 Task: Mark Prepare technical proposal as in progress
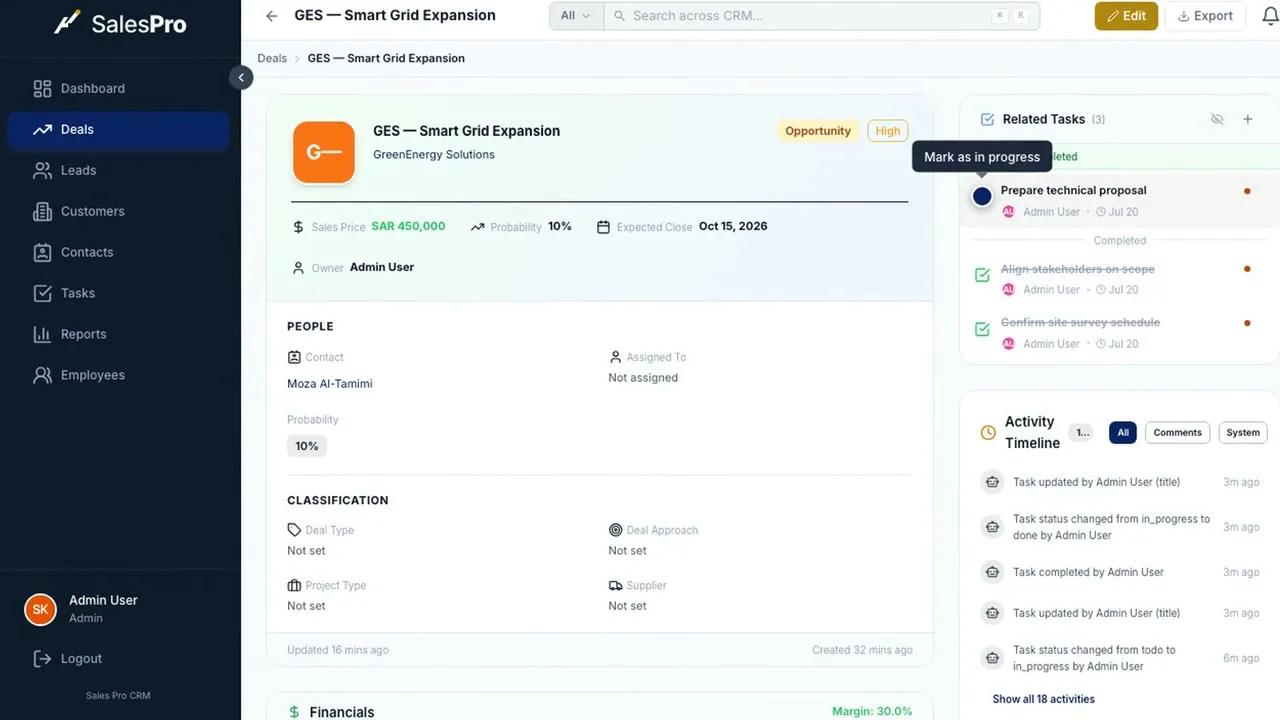pos(982,196)
